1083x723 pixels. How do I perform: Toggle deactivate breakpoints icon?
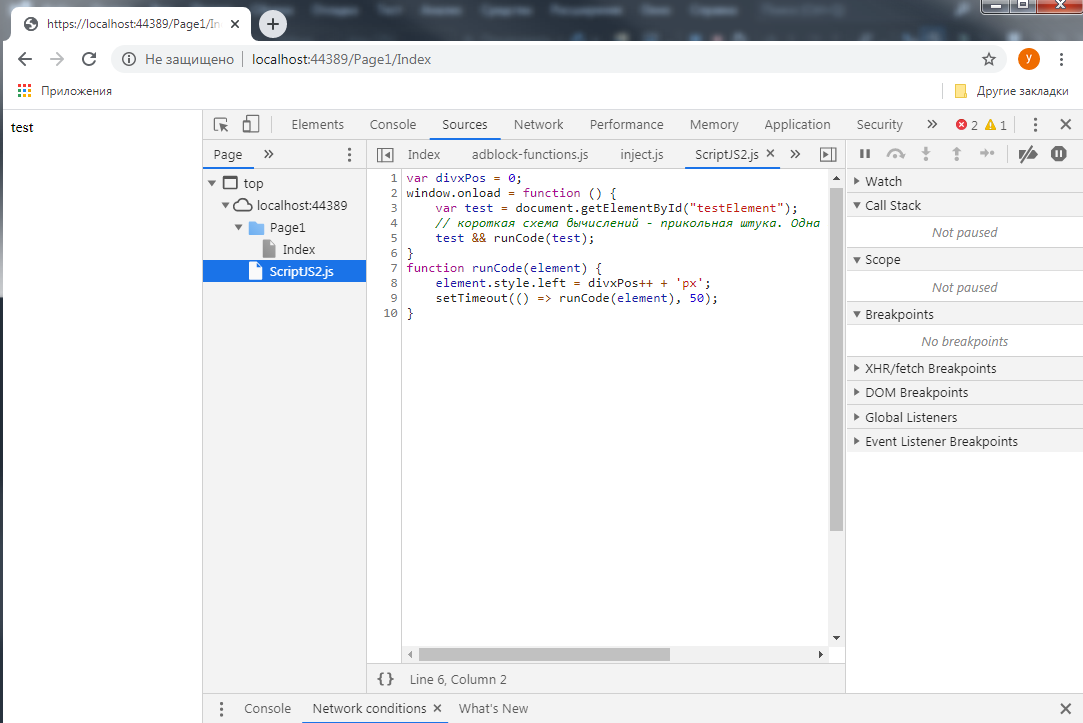(1027, 154)
